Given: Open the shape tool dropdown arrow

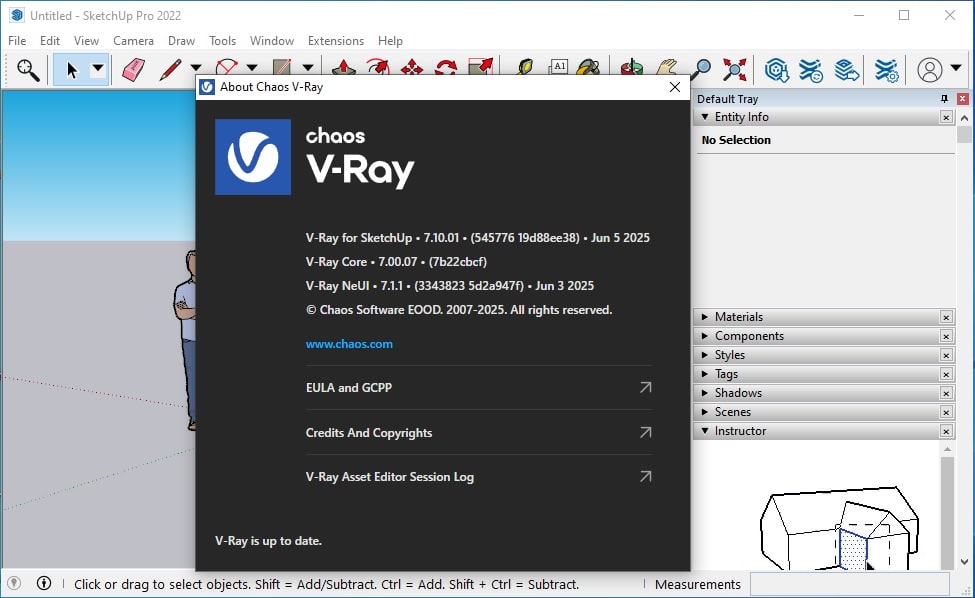Looking at the screenshot, I should (x=308, y=68).
